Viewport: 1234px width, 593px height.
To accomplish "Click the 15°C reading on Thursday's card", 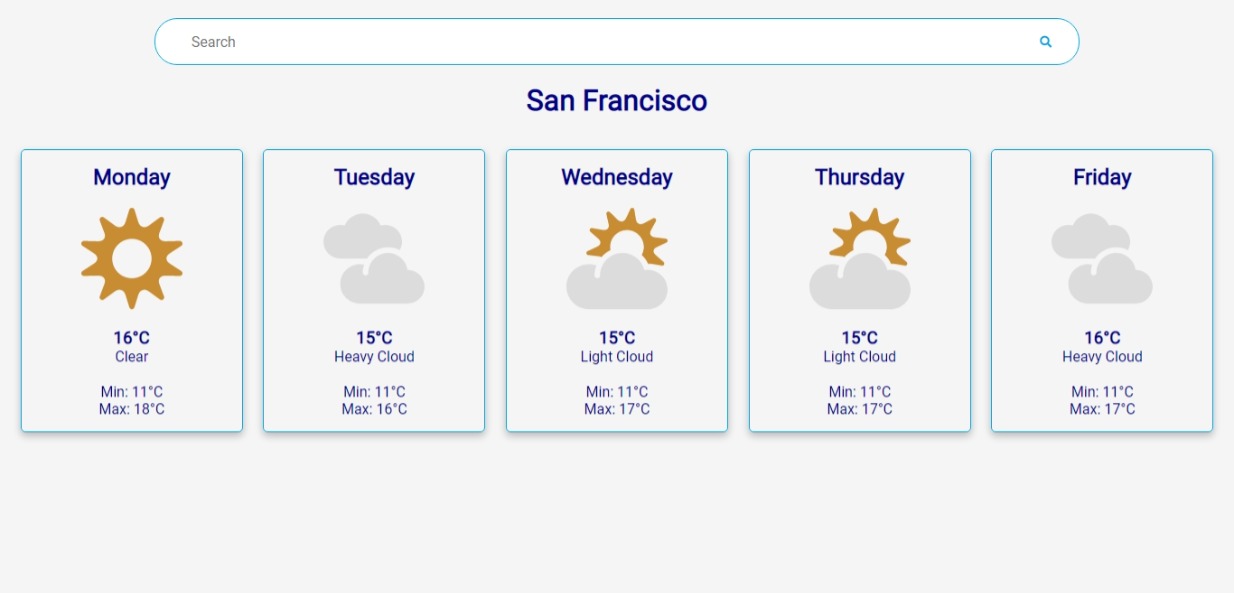I will pyautogui.click(x=859, y=338).
